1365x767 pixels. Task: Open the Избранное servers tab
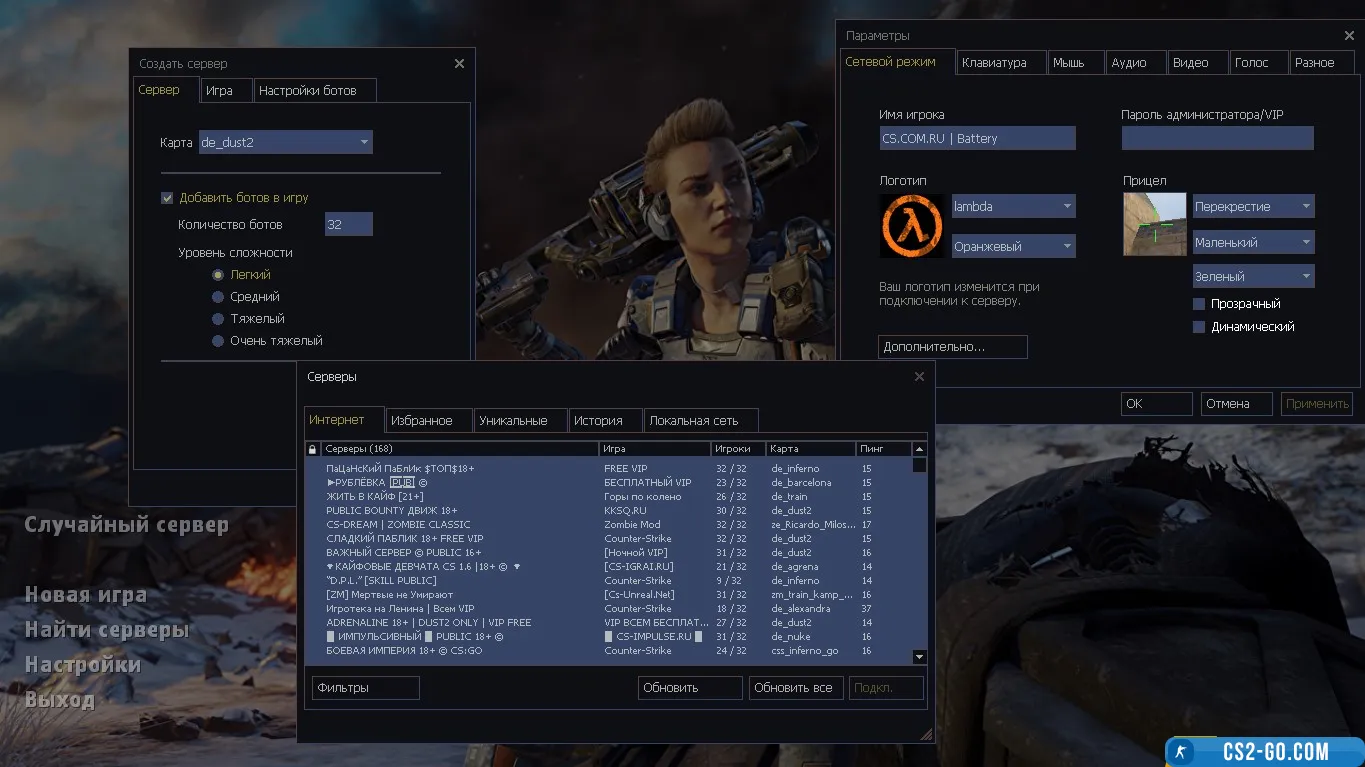click(421, 421)
